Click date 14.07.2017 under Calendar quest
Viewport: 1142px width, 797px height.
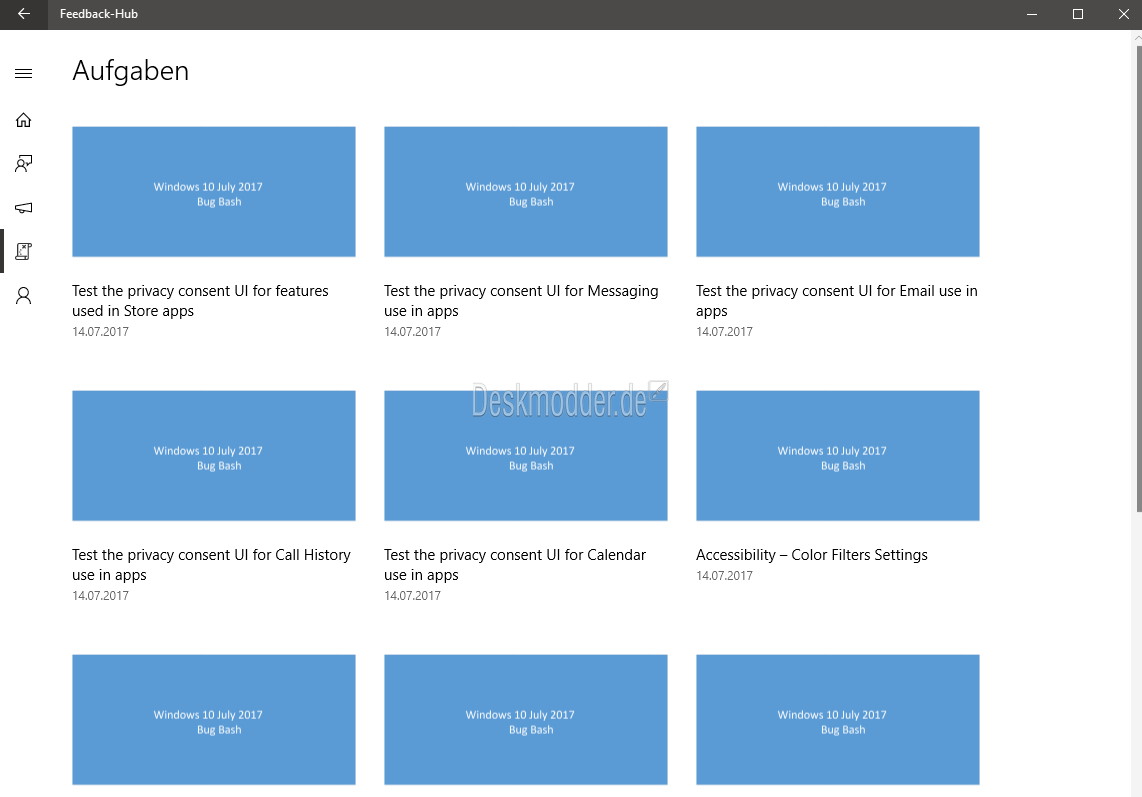(412, 595)
